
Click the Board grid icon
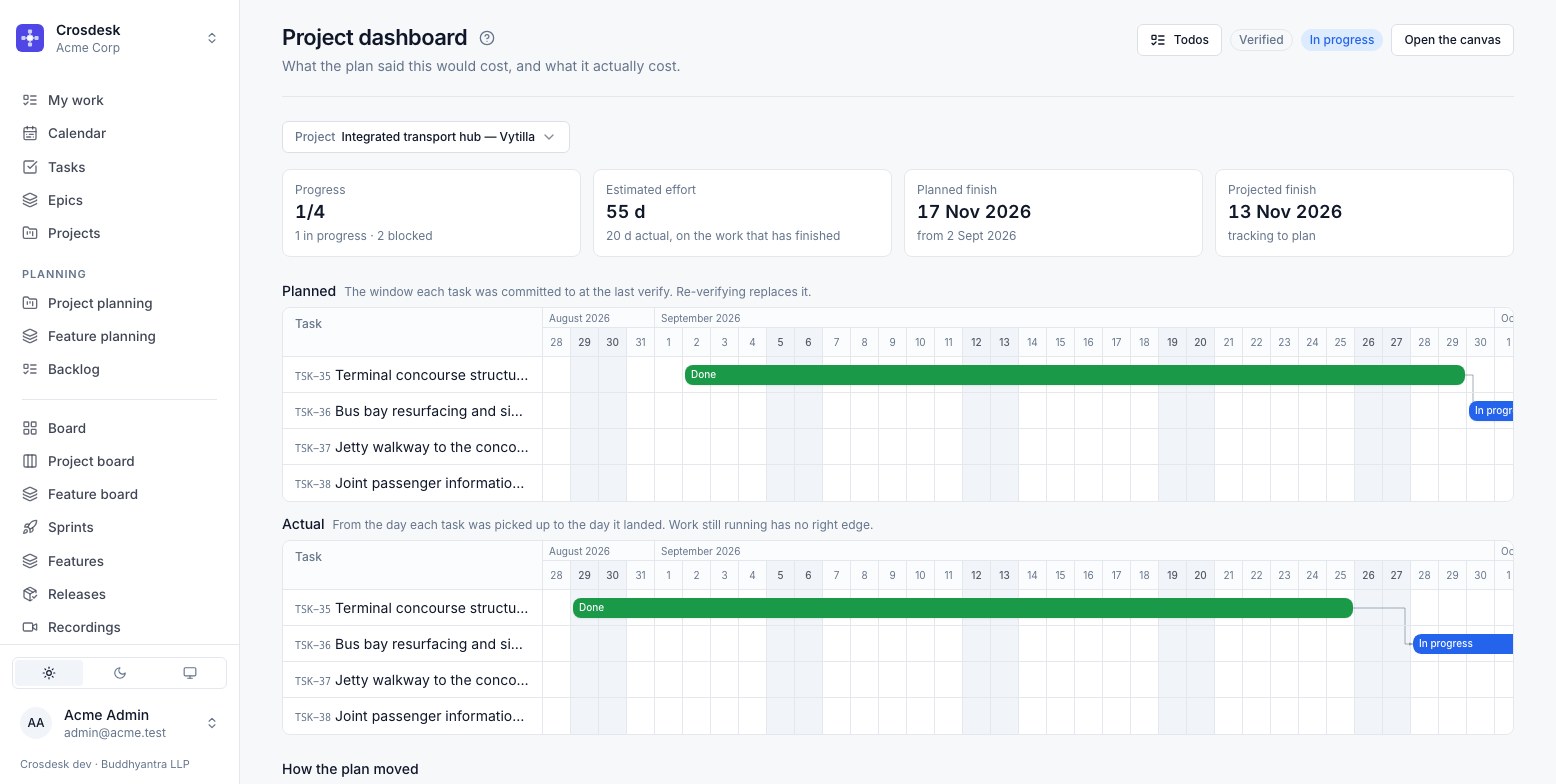point(30,428)
